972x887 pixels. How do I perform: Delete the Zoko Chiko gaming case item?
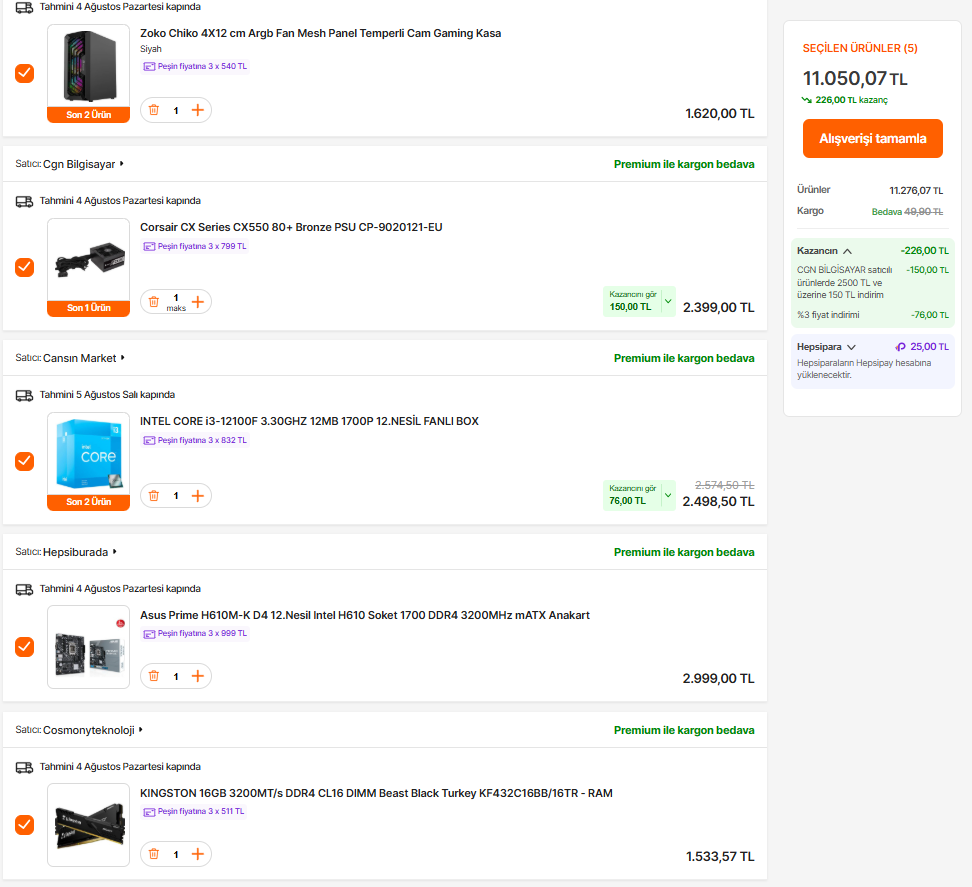154,110
